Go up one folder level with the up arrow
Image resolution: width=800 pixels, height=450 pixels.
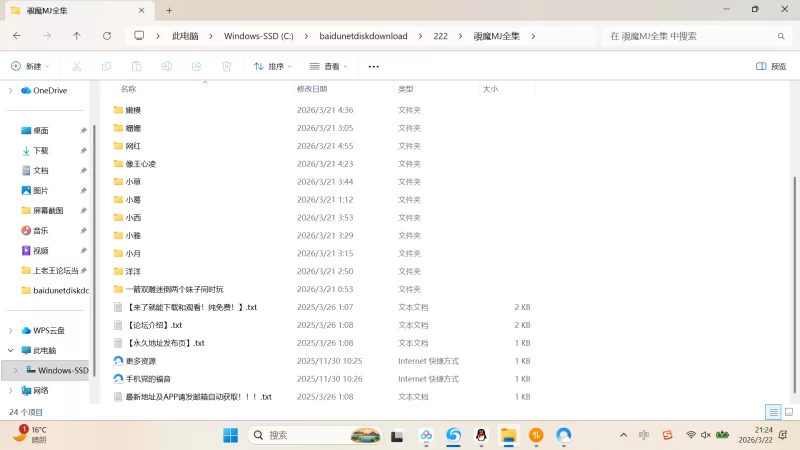(x=77, y=36)
